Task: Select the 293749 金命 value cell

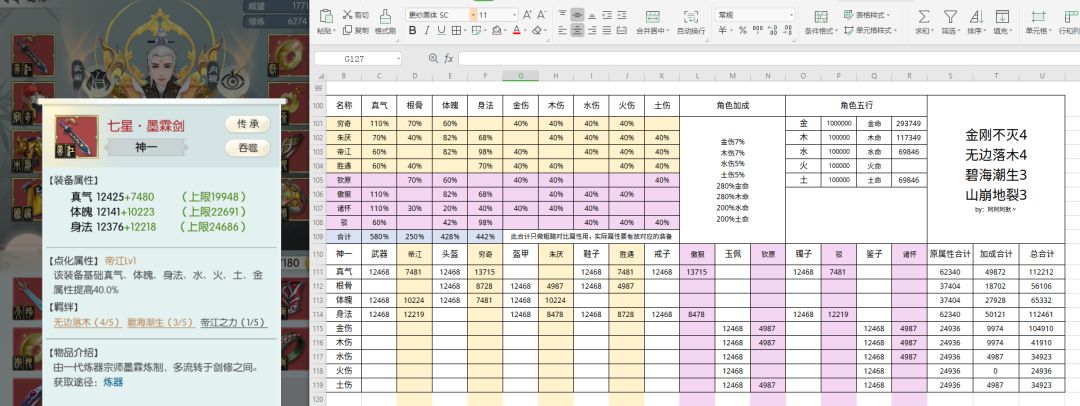Action: (x=908, y=123)
